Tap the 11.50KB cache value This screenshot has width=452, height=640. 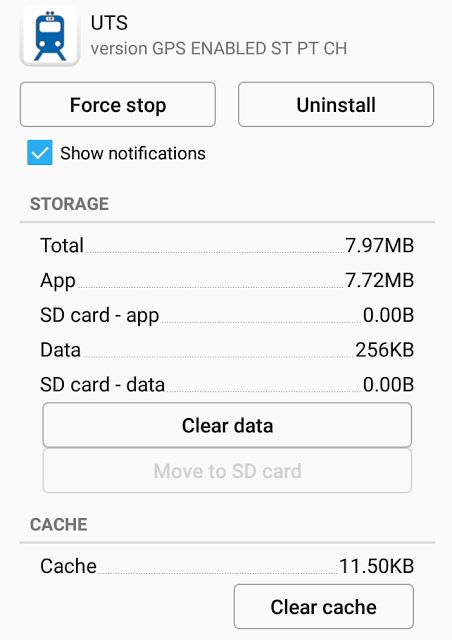tap(376, 566)
